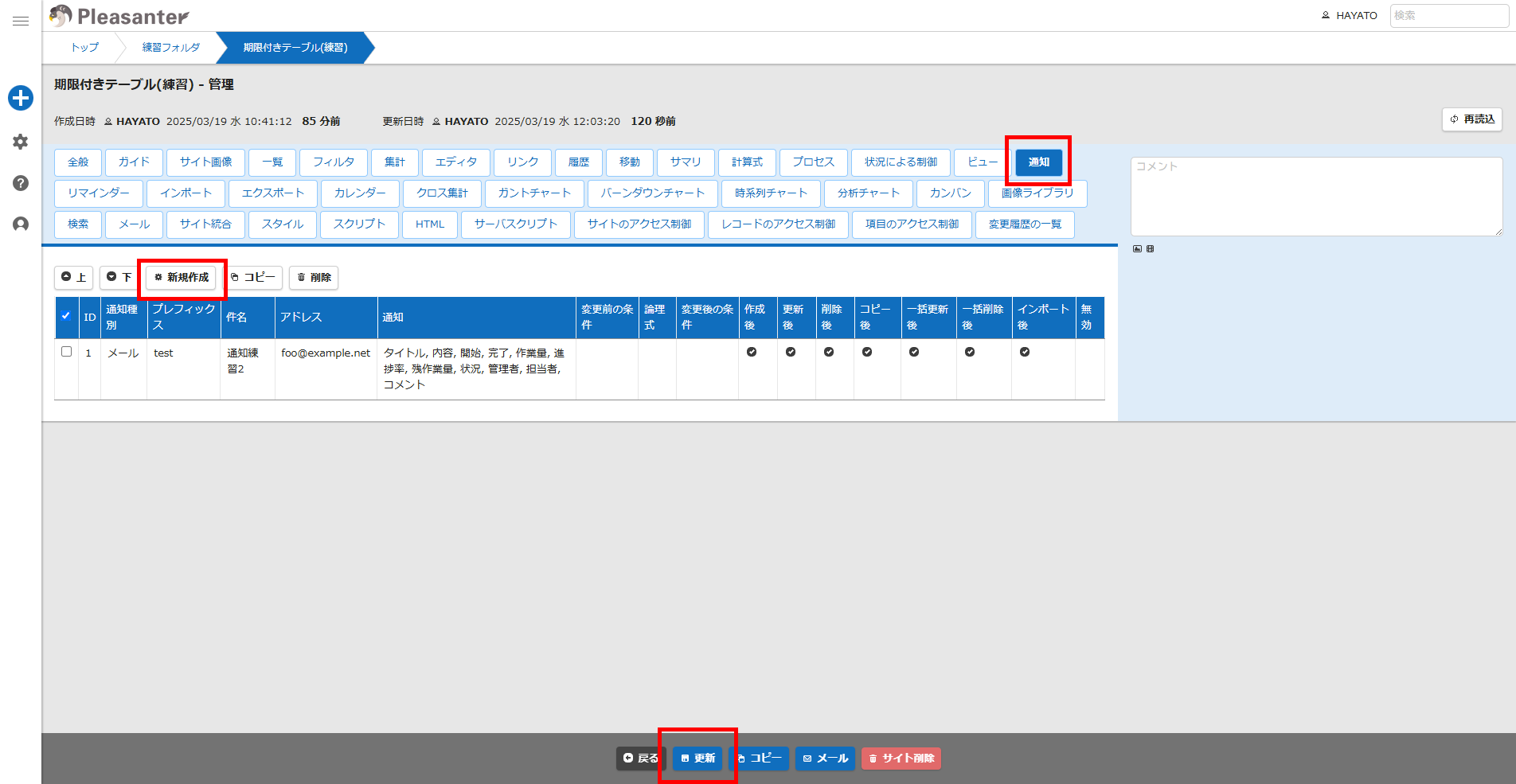Click the Pleasanter logo
Viewport: 1516px width, 784px height.
click(119, 16)
